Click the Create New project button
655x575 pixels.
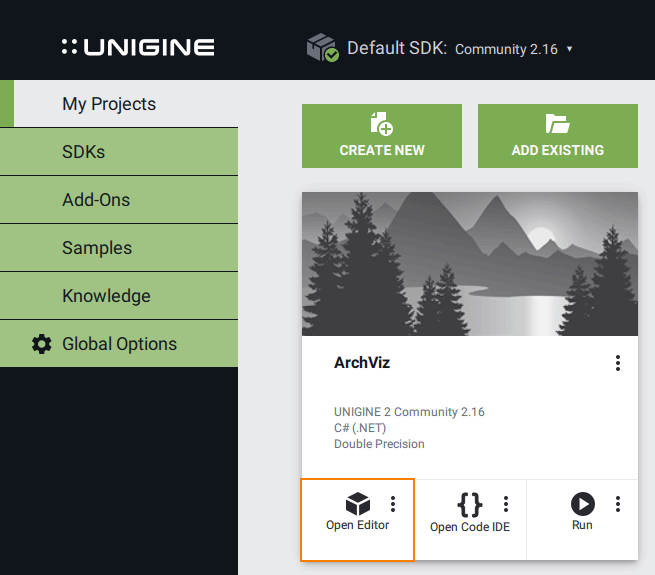(382, 136)
